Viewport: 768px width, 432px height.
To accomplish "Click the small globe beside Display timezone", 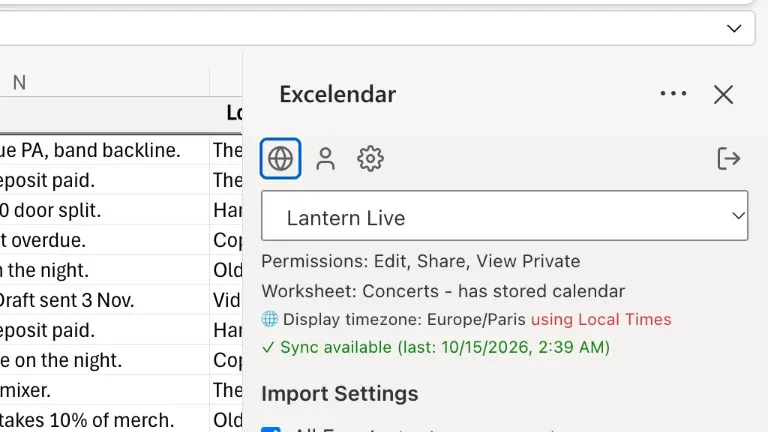I will coord(269,319).
